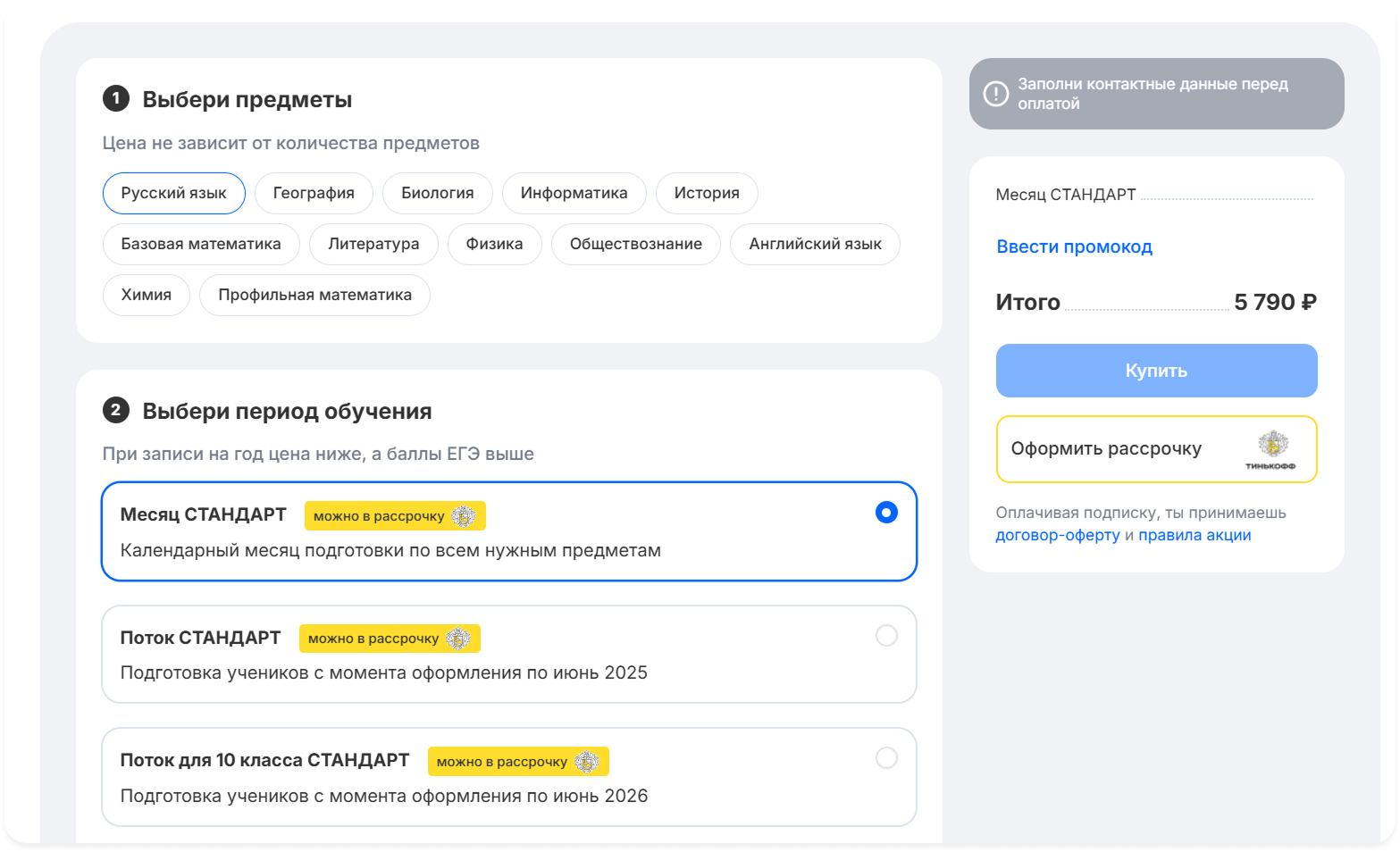Select the Физика subject chip
This screenshot has height=852, width=1400.
click(494, 244)
